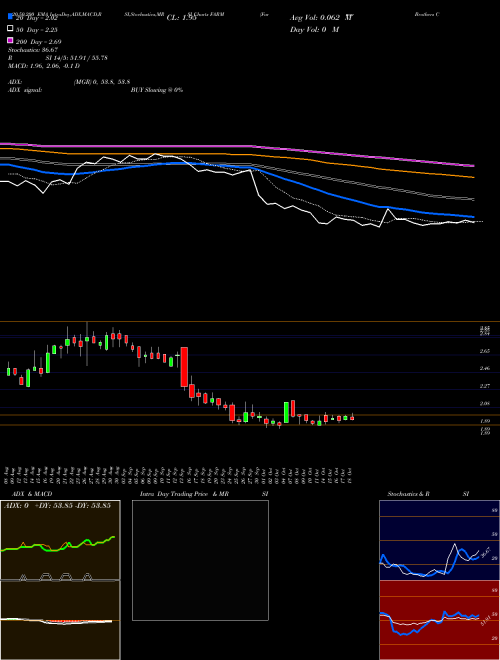500x660 pixels.
Task: Click the 2.27 price axis label
Action: (x=484, y=386)
